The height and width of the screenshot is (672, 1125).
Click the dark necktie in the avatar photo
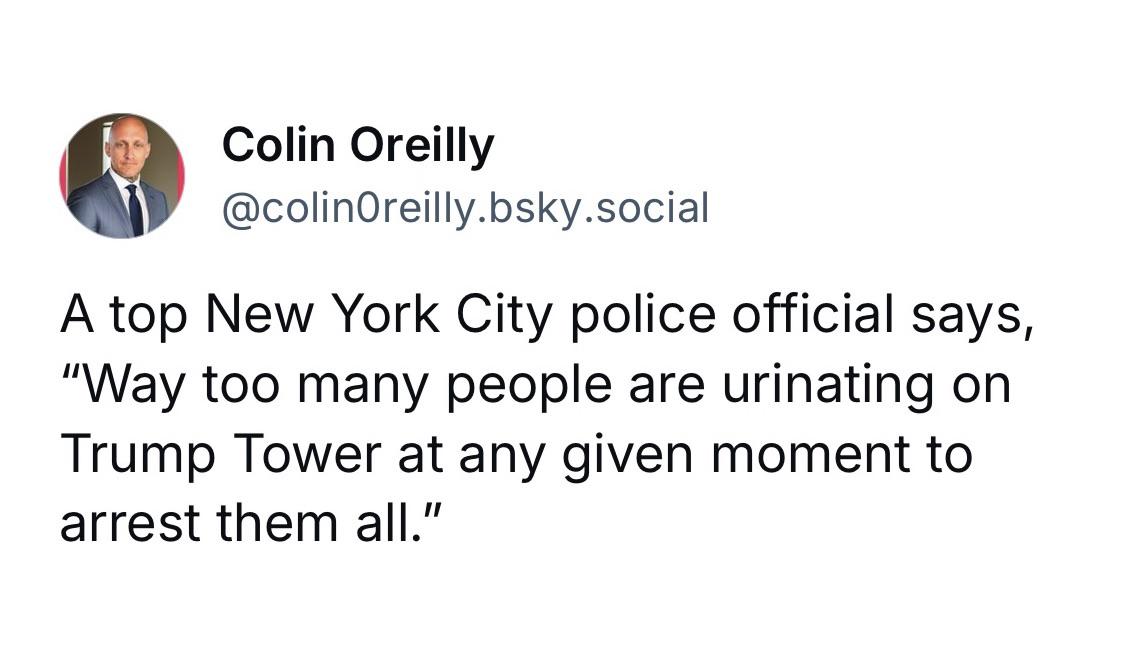[134, 209]
